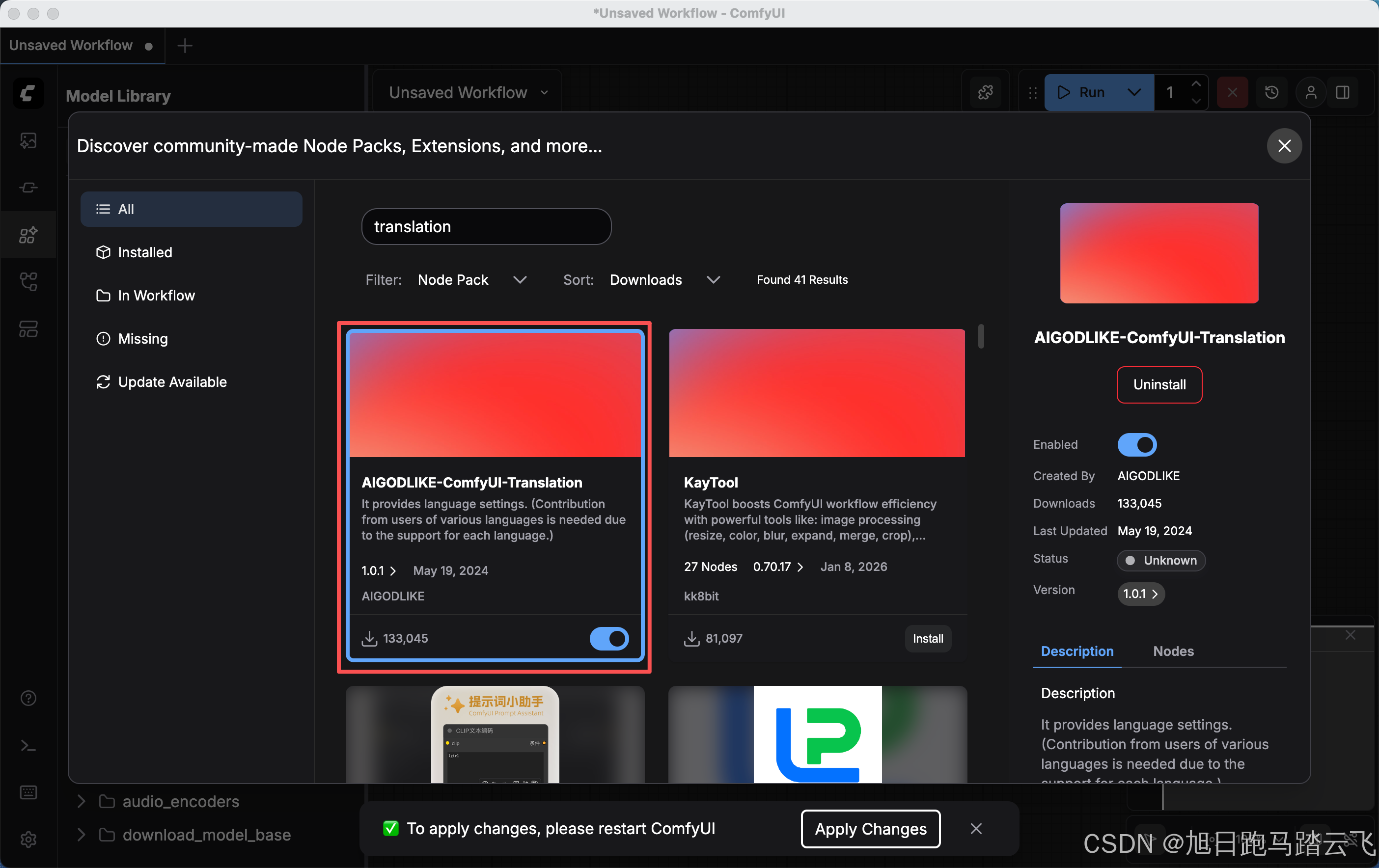Select the Installed category
This screenshot has height=868, width=1379.
[145, 252]
